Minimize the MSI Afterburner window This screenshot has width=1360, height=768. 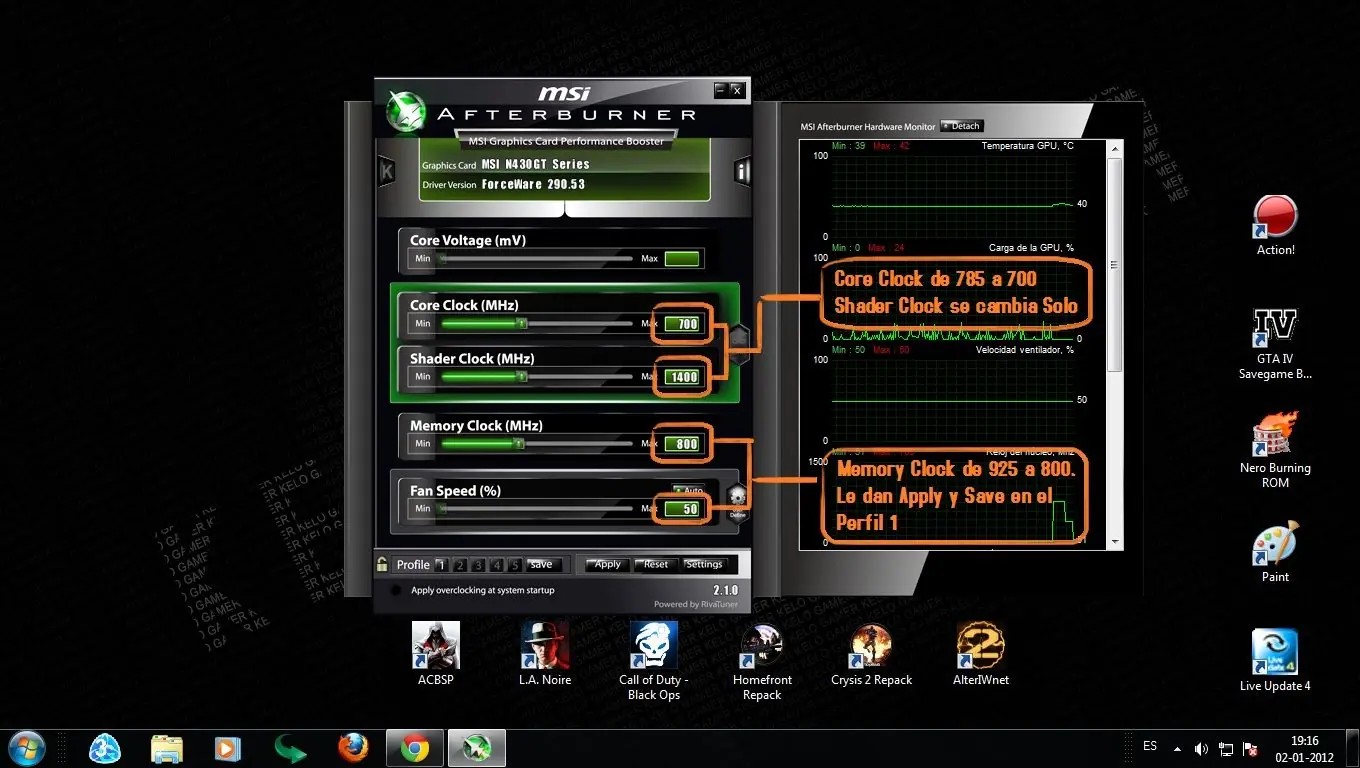pyautogui.click(x=720, y=90)
